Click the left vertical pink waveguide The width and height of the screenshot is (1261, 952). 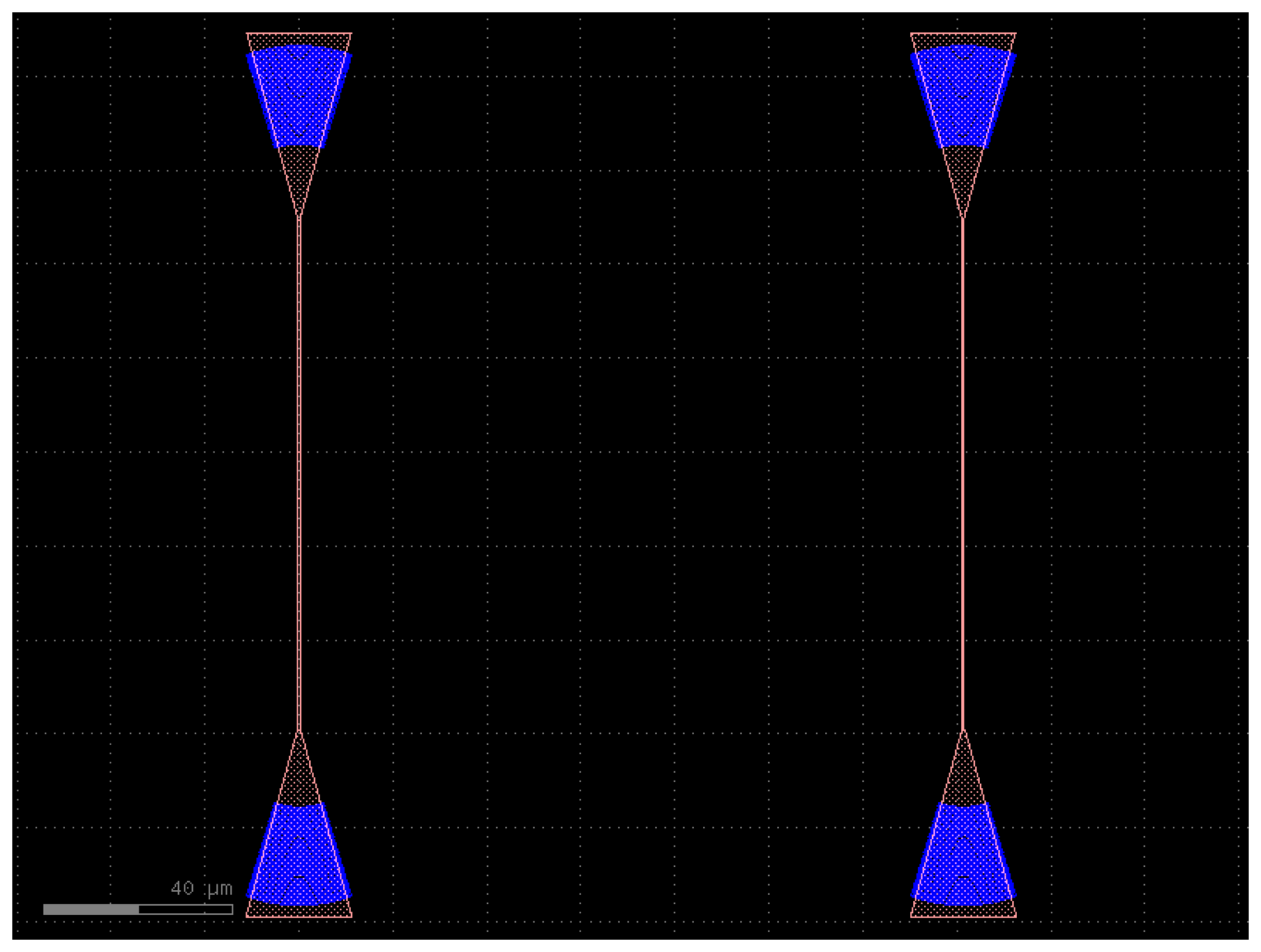(299, 474)
